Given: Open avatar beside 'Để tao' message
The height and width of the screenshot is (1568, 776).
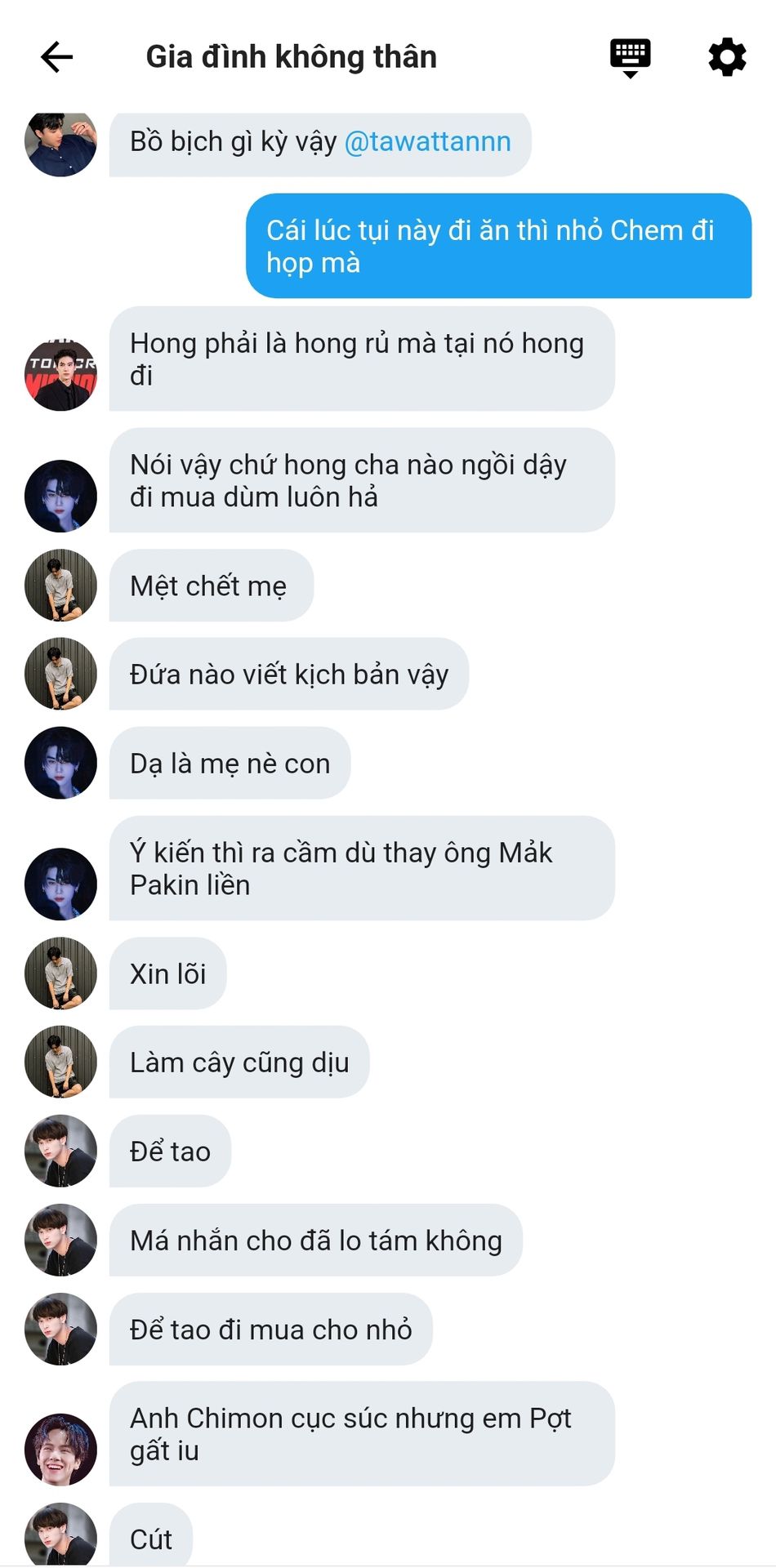Looking at the screenshot, I should [61, 1151].
